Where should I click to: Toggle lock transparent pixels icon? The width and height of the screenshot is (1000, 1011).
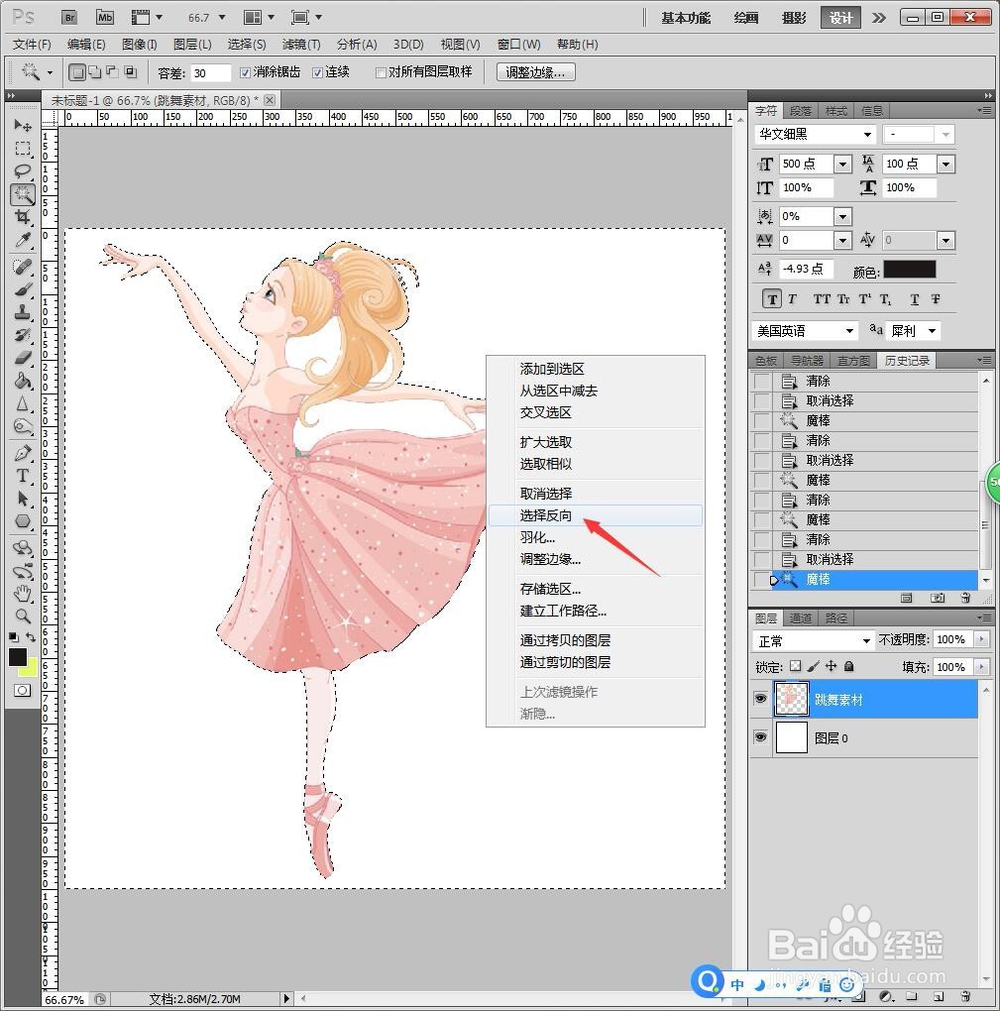tap(796, 666)
